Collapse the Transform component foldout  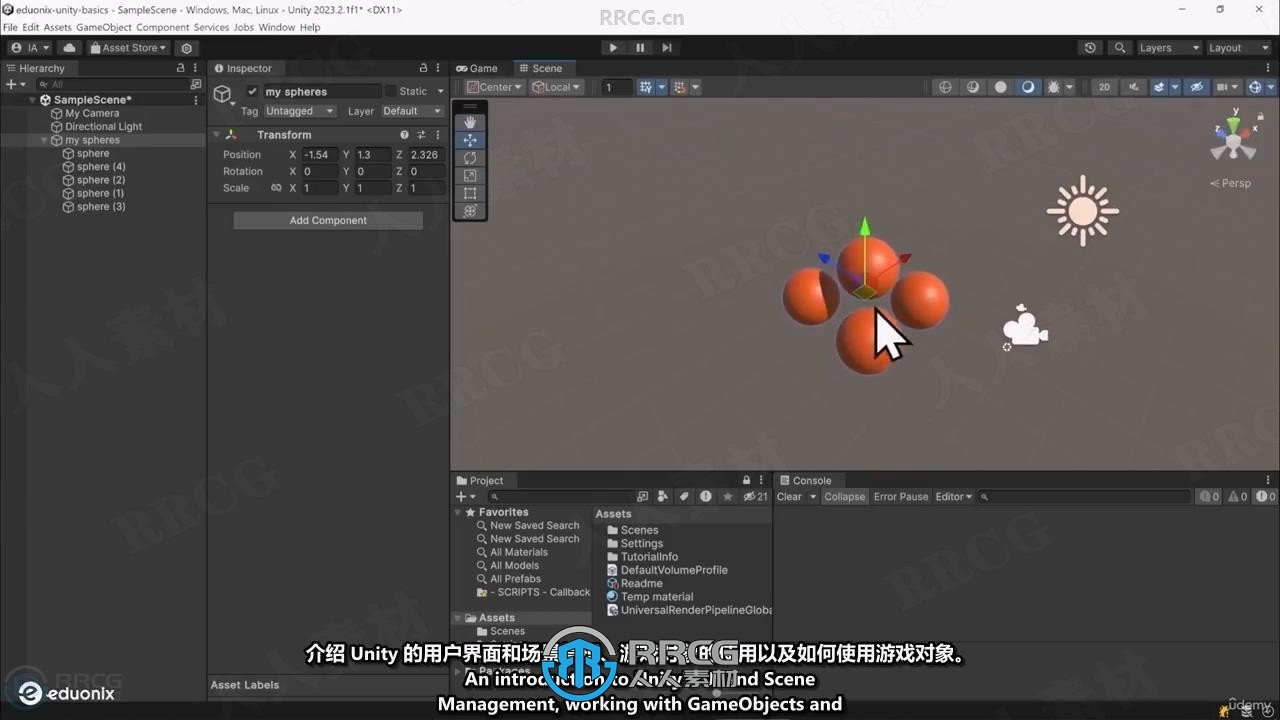click(216, 135)
